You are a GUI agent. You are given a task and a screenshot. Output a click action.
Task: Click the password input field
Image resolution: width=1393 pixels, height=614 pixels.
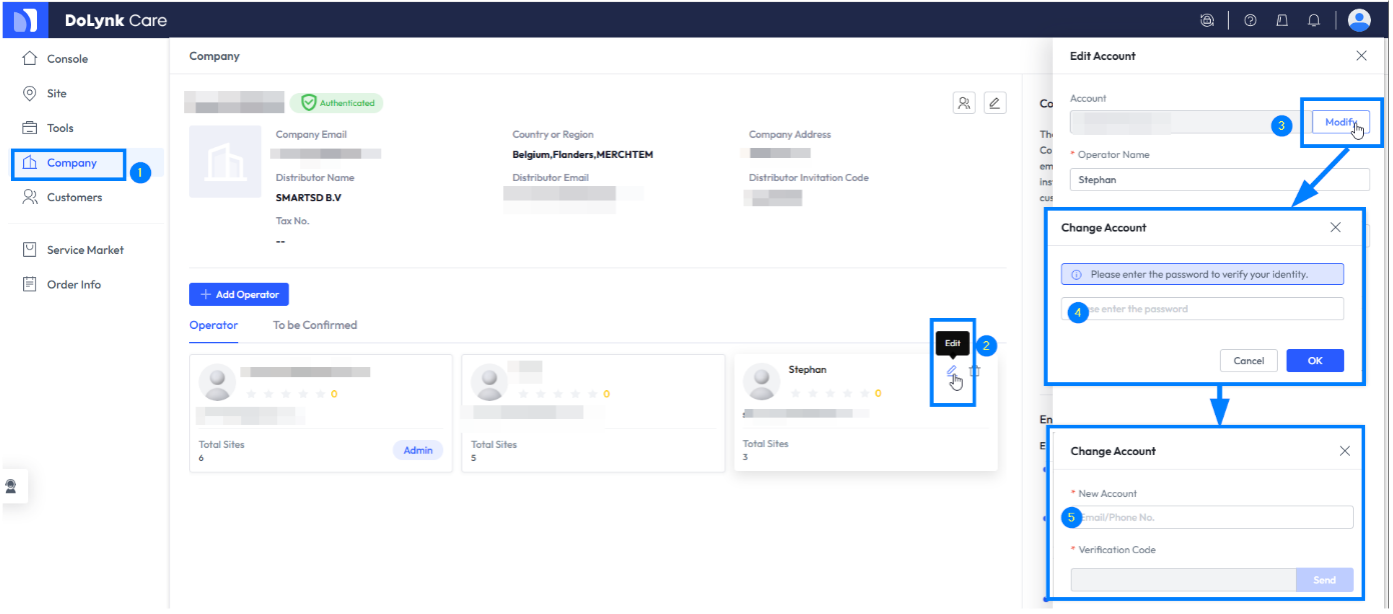(x=1210, y=309)
